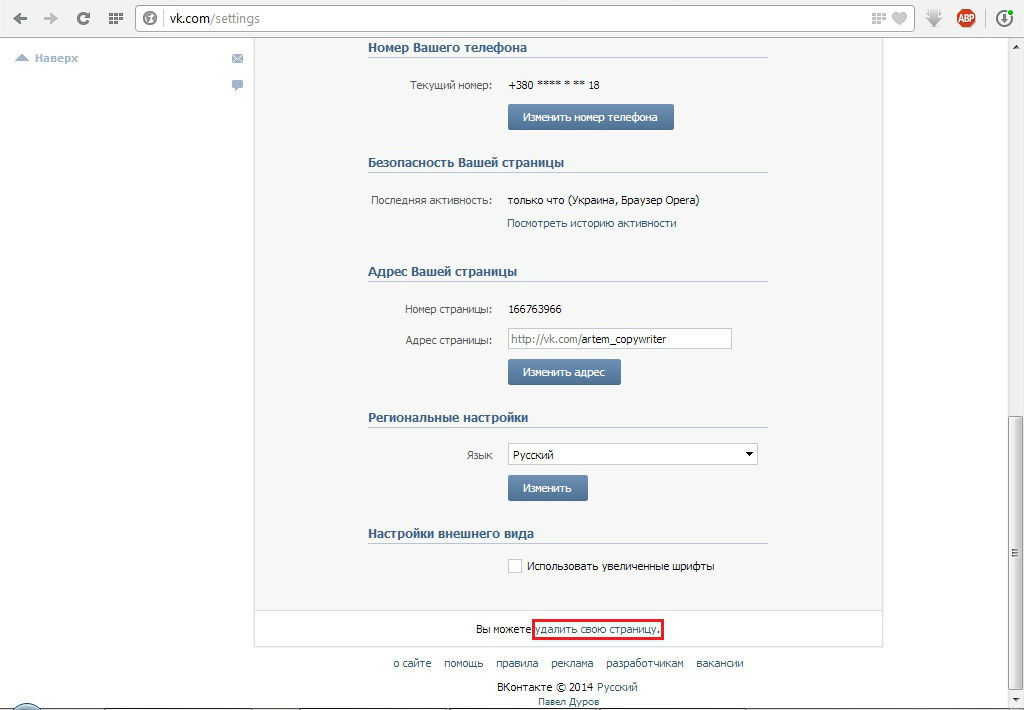This screenshot has height=710, width=1024.
Task: Click the site info globe icon in address bar
Action: (x=150, y=18)
